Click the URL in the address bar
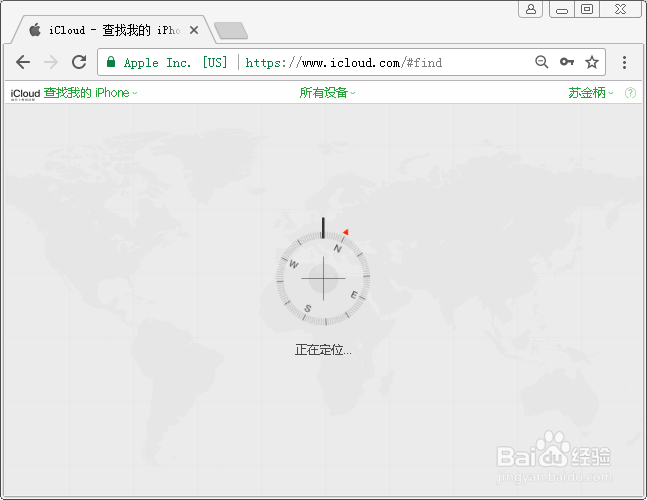Viewport: 647px width, 500px height. click(344, 63)
